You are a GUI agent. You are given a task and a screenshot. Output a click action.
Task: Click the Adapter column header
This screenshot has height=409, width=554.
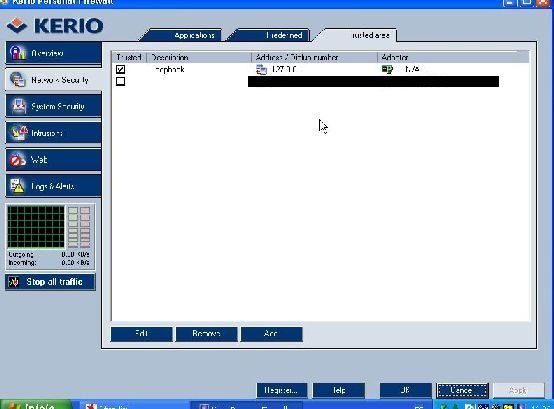tap(453, 57)
